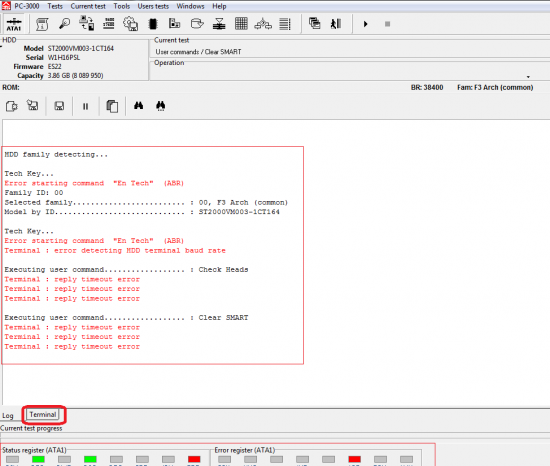The height and width of the screenshot is (466, 550).
Task: Click the computer data transfer icon
Action: (x=87, y=23)
